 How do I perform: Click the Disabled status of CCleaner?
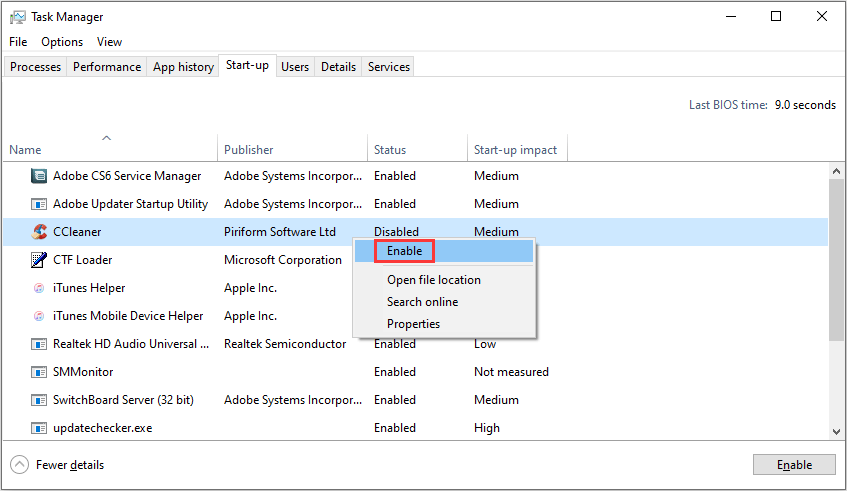pos(396,232)
